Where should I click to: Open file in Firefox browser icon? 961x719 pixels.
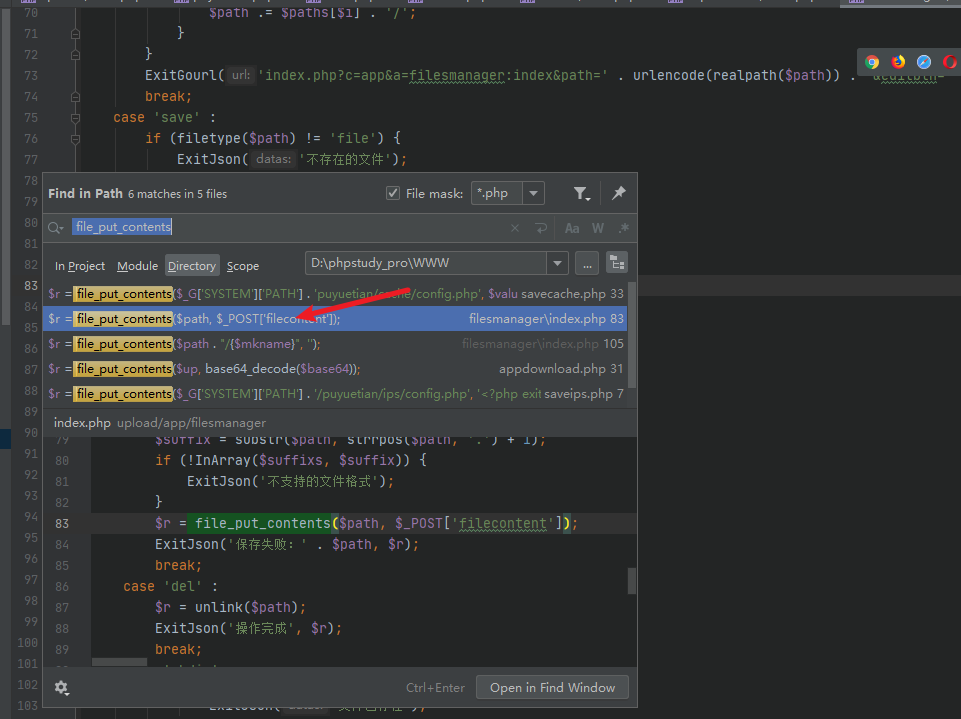click(x=898, y=62)
